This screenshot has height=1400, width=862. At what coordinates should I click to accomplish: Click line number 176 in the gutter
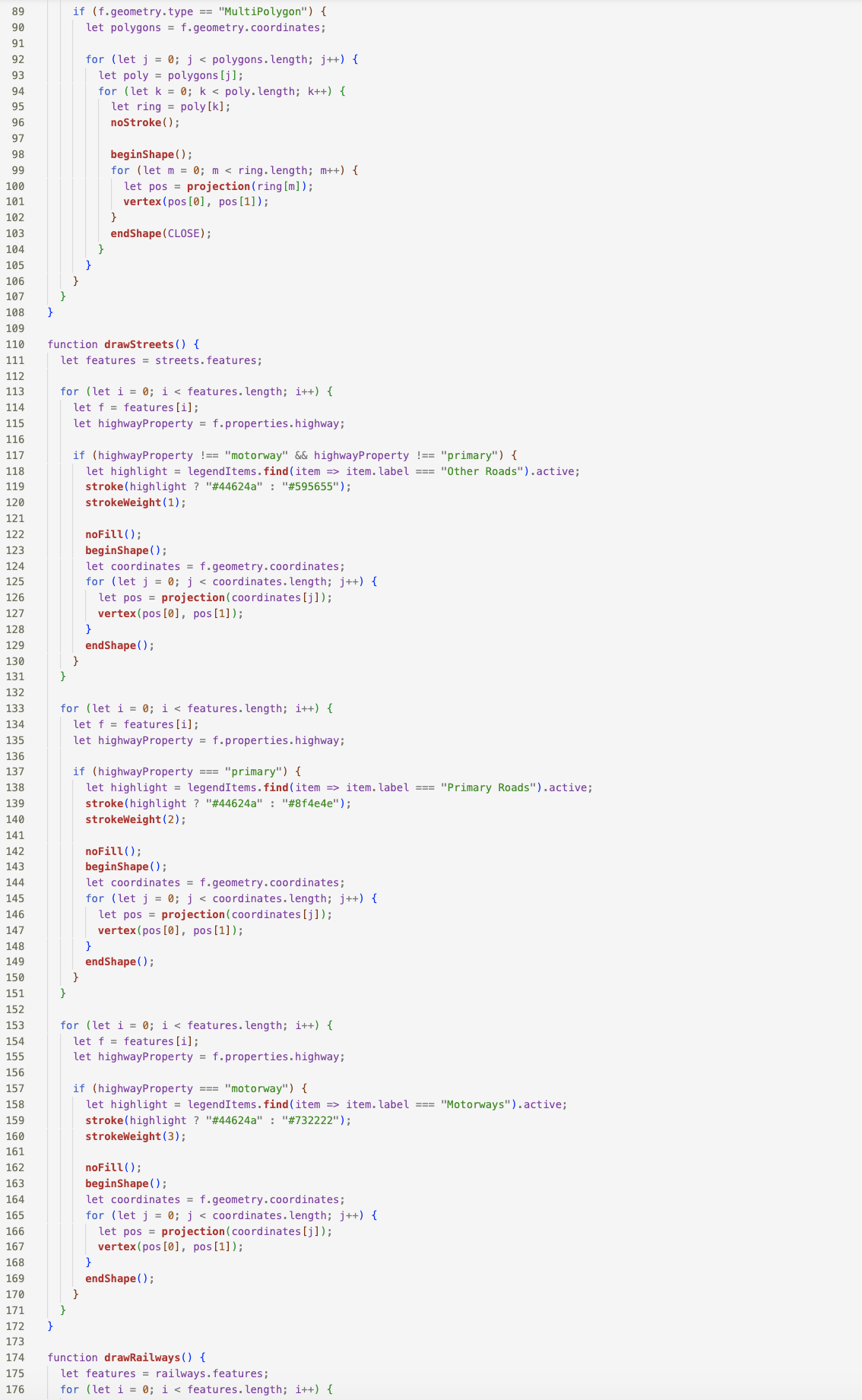click(16, 1389)
